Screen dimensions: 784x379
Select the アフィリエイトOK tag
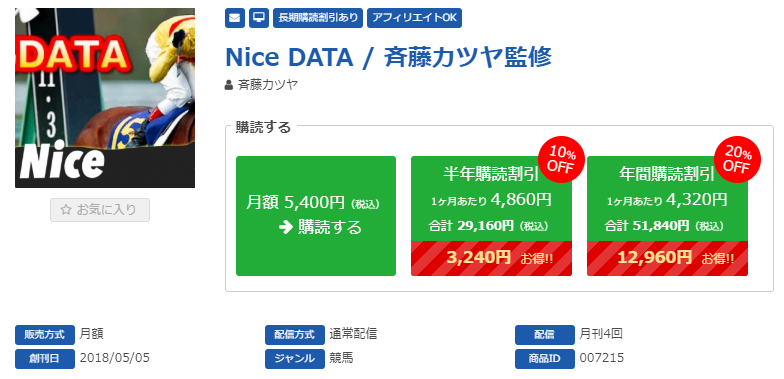tap(414, 18)
